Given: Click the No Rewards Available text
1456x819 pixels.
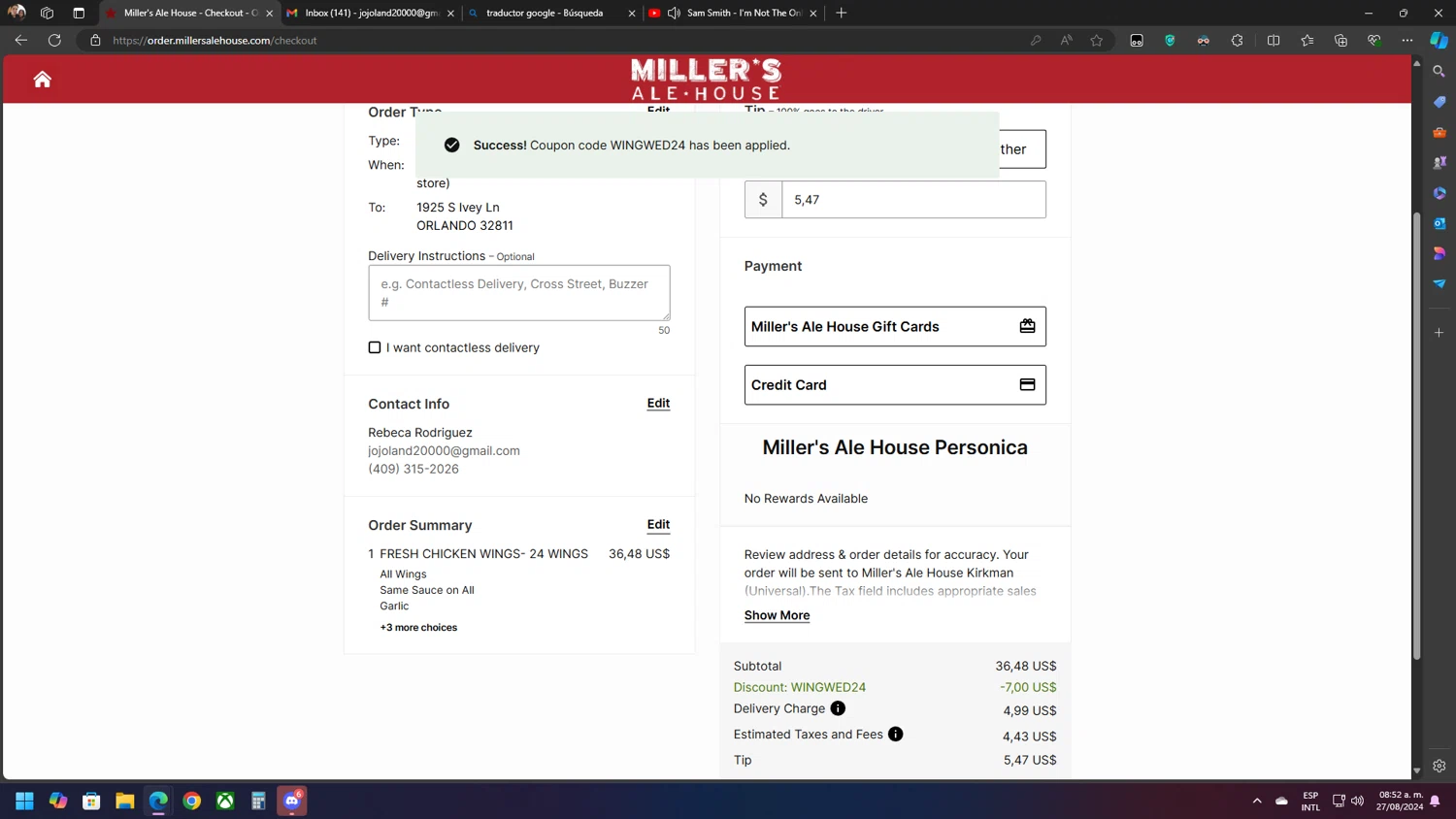Looking at the screenshot, I should [806, 499].
